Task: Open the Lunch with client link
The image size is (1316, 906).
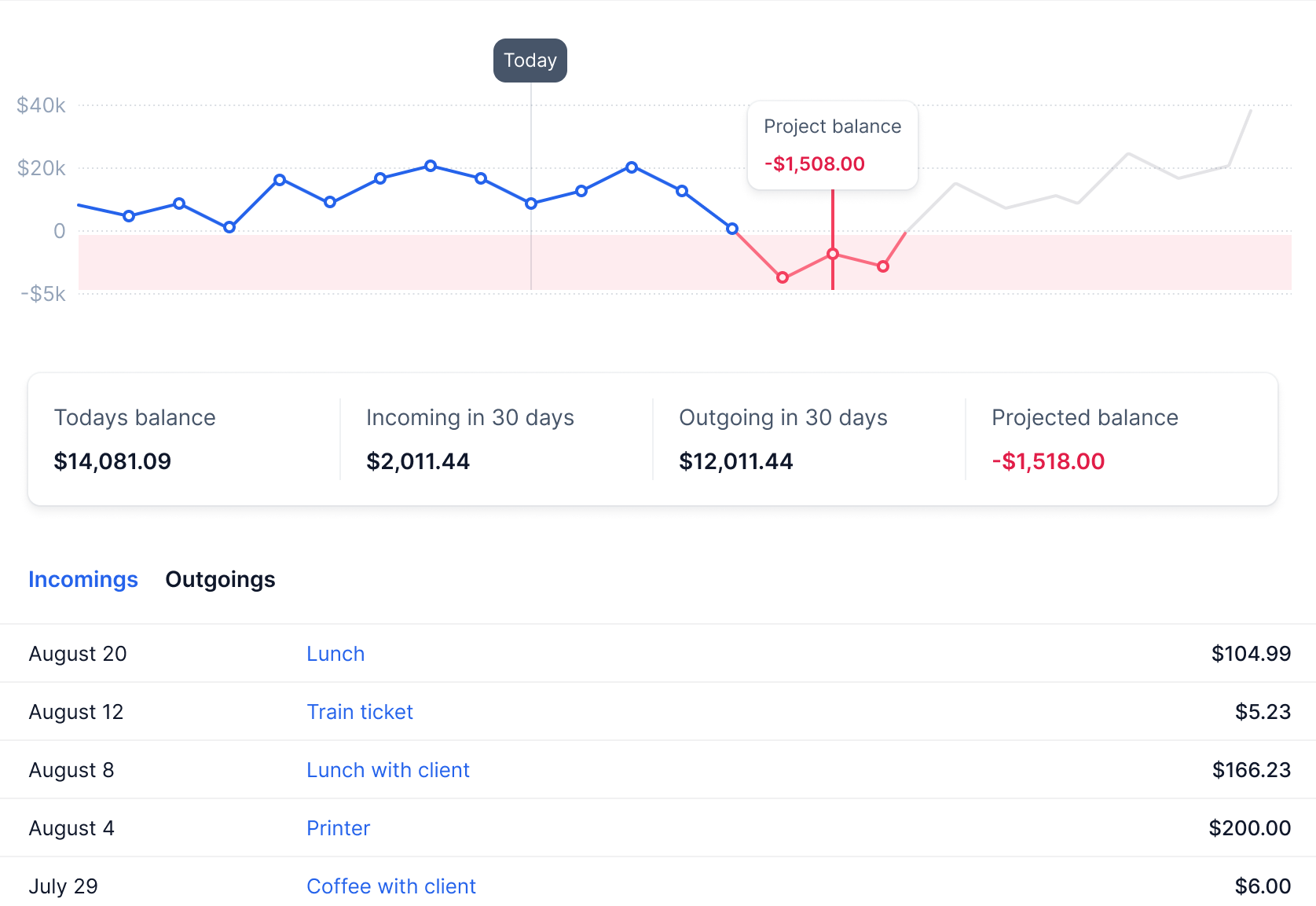Action: [388, 770]
